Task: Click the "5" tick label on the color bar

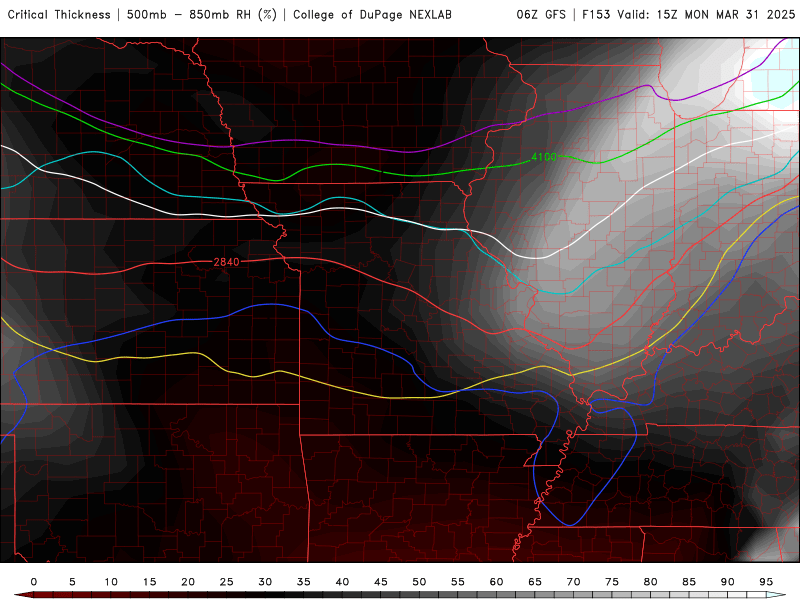Action: pyautogui.click(x=72, y=582)
